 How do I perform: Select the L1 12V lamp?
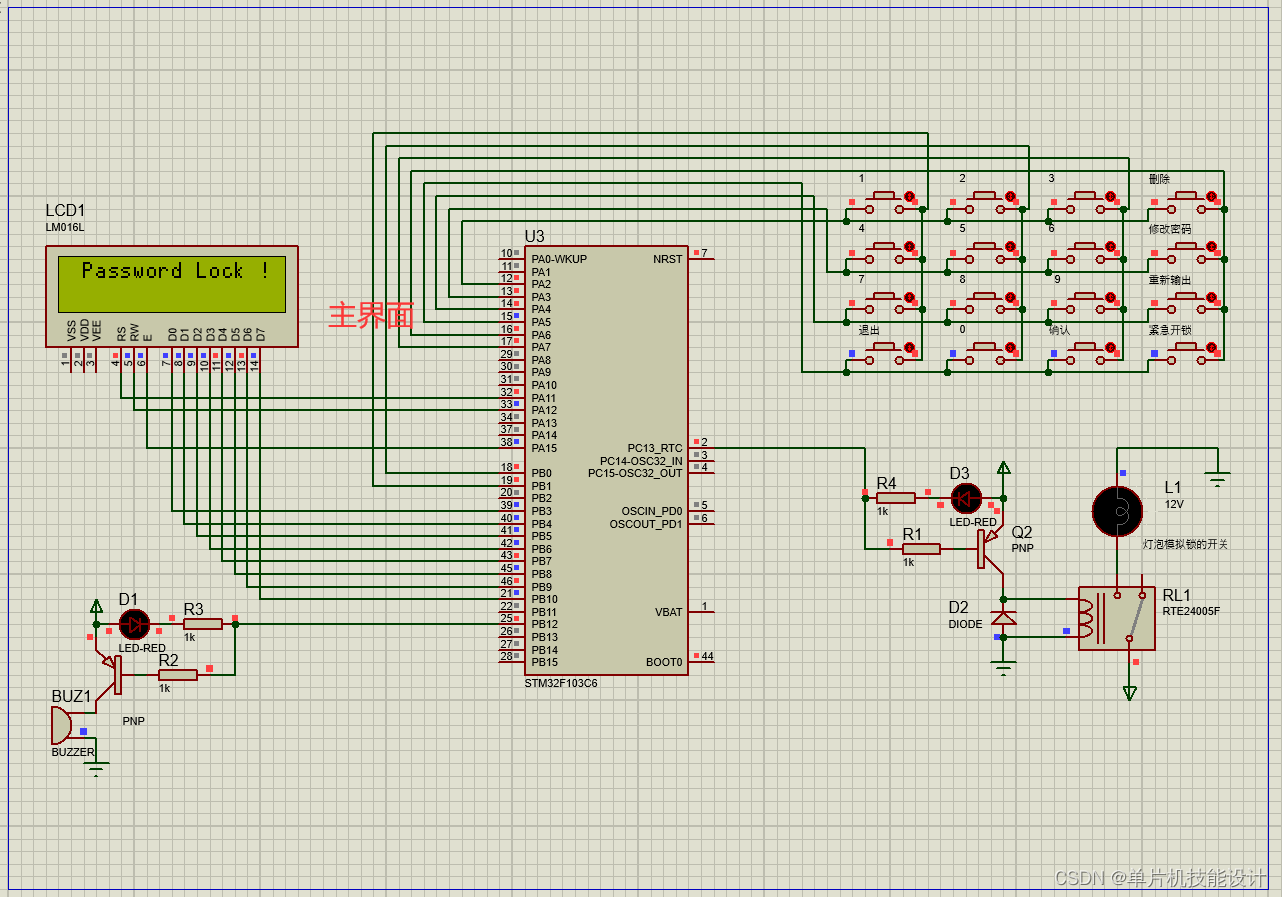pyautogui.click(x=1116, y=510)
